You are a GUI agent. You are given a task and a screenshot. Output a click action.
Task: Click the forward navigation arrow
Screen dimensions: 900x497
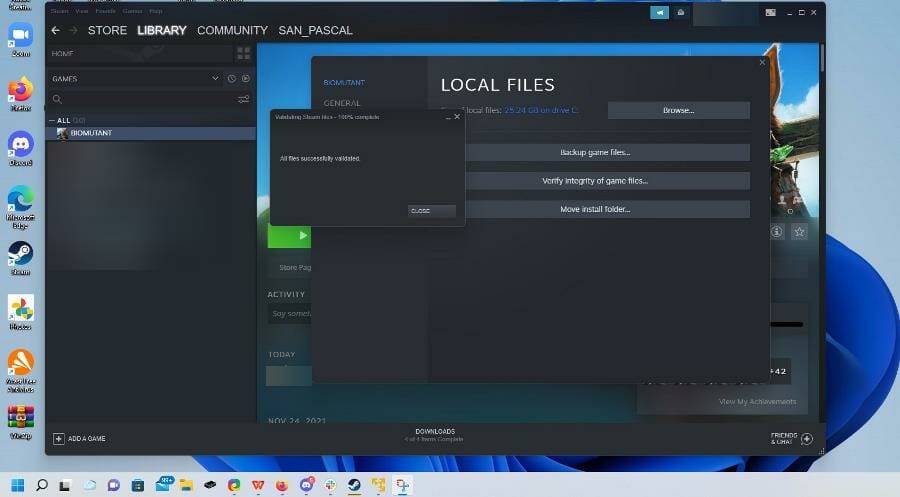pyautogui.click(x=73, y=30)
